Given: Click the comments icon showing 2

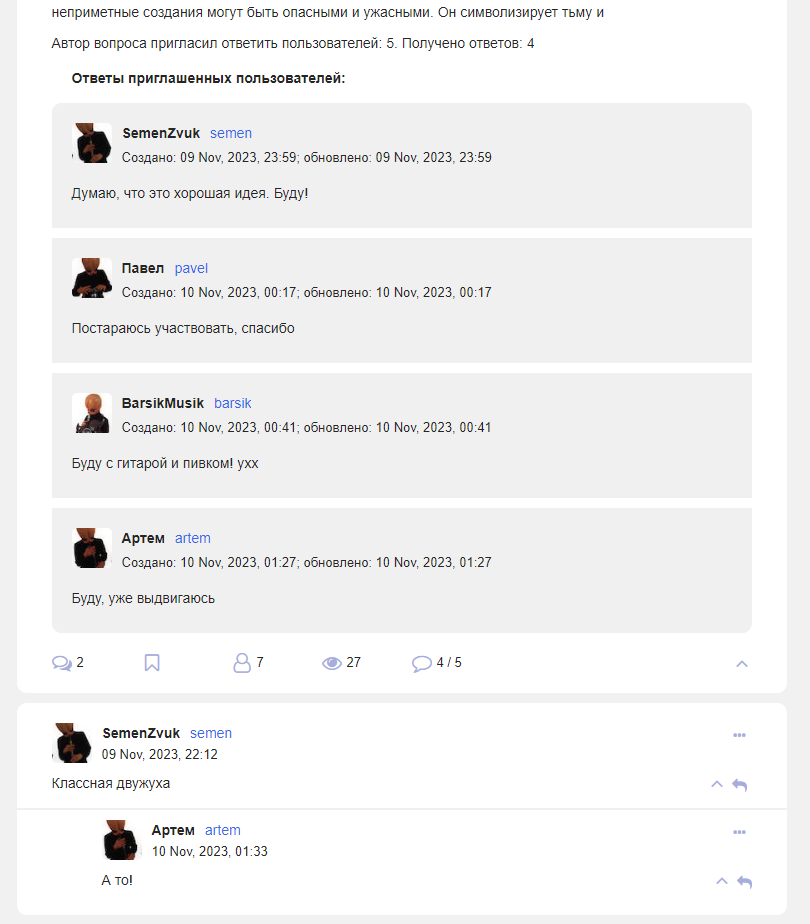Looking at the screenshot, I should tap(62, 663).
